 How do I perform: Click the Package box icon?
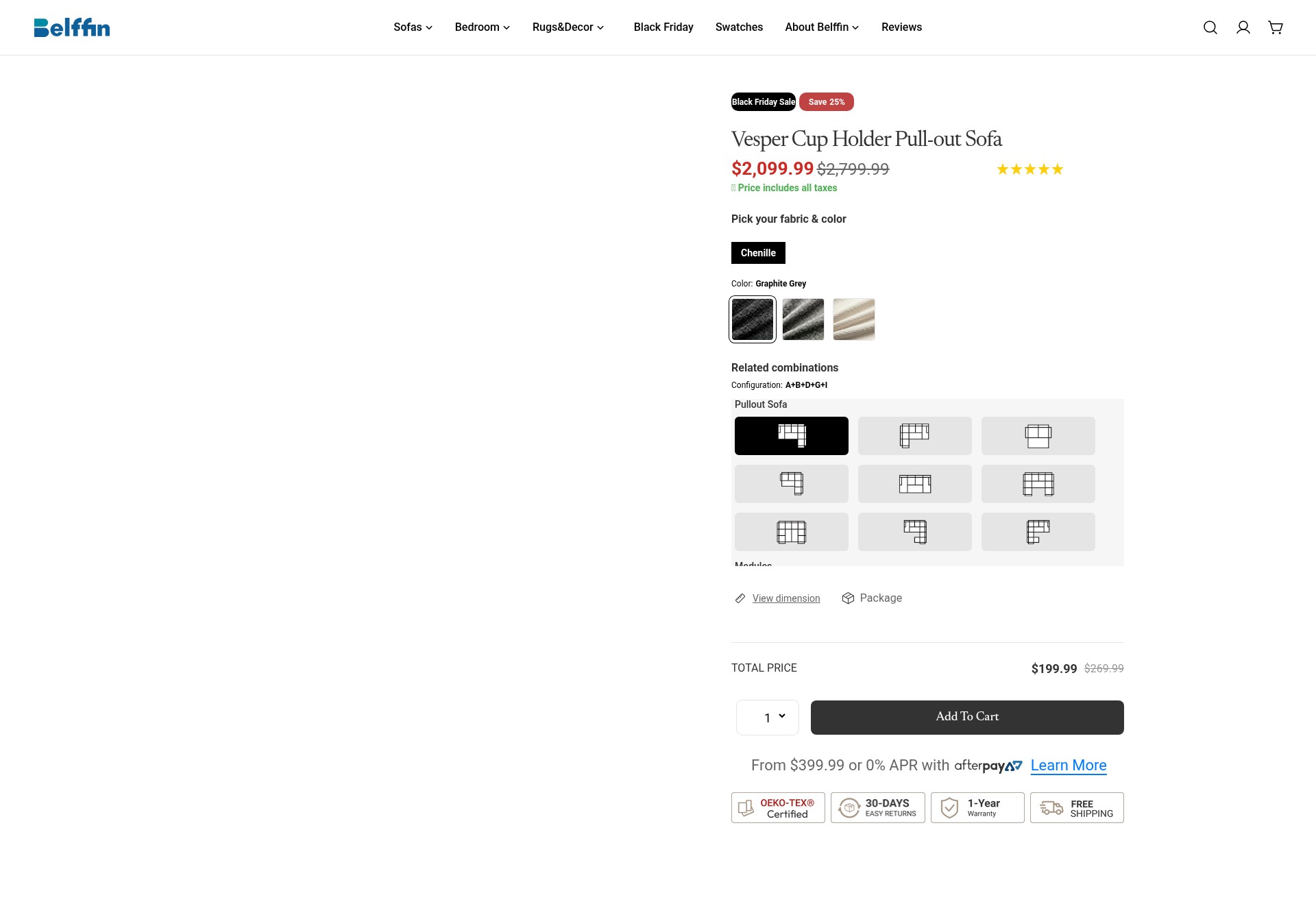tap(848, 598)
